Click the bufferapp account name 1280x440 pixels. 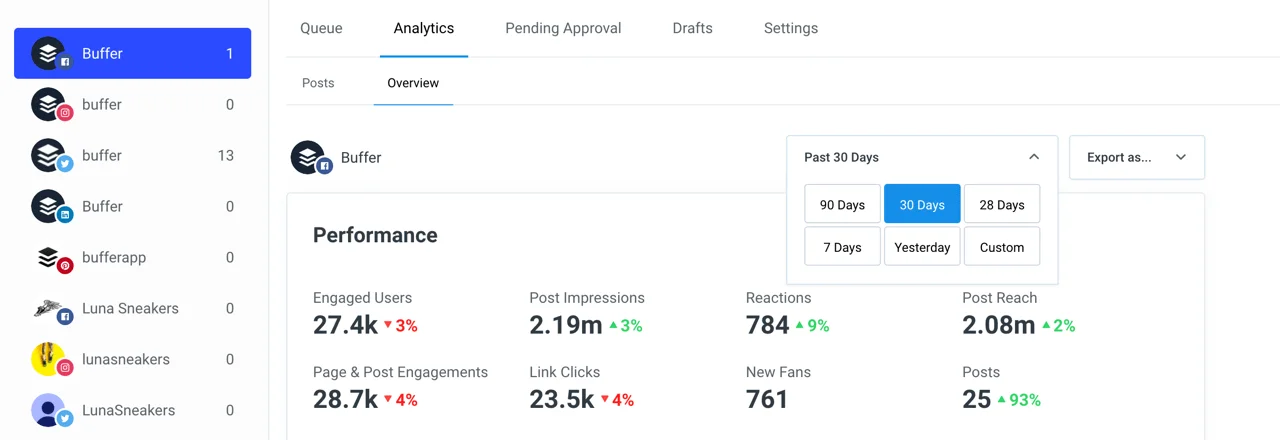[x=114, y=258]
